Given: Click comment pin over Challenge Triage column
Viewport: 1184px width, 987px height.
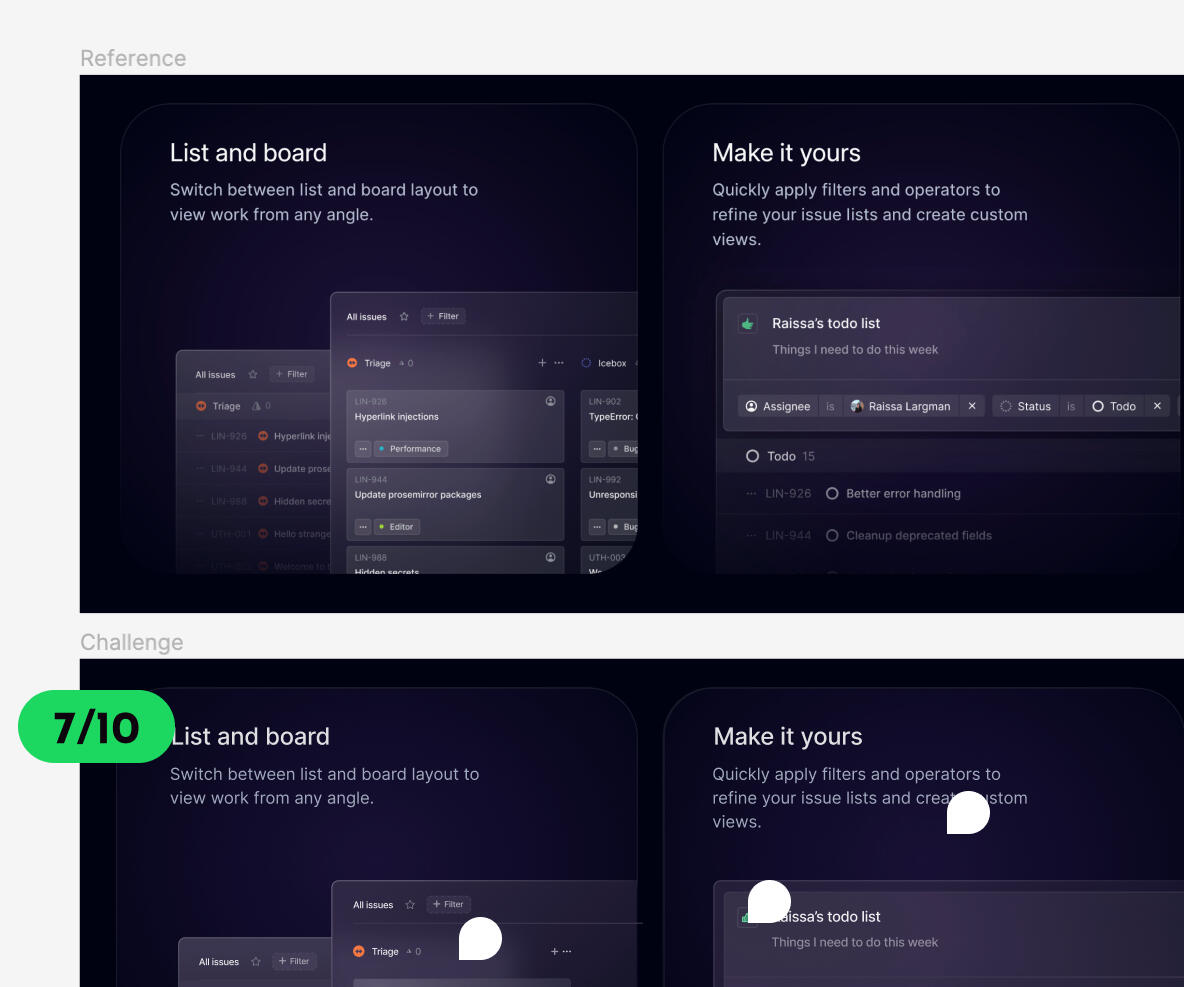Looking at the screenshot, I should pyautogui.click(x=480, y=939).
